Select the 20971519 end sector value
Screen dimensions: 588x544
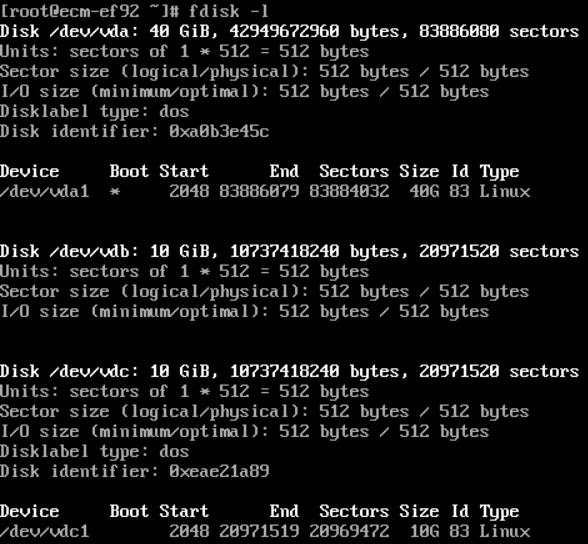point(259,531)
